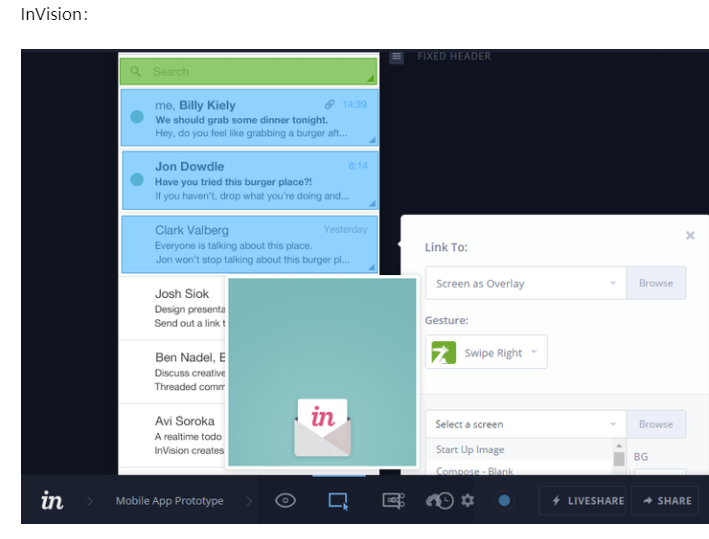The height and width of the screenshot is (539, 709).
Task: Click the Avi Soroka email row
Action: pos(172,435)
